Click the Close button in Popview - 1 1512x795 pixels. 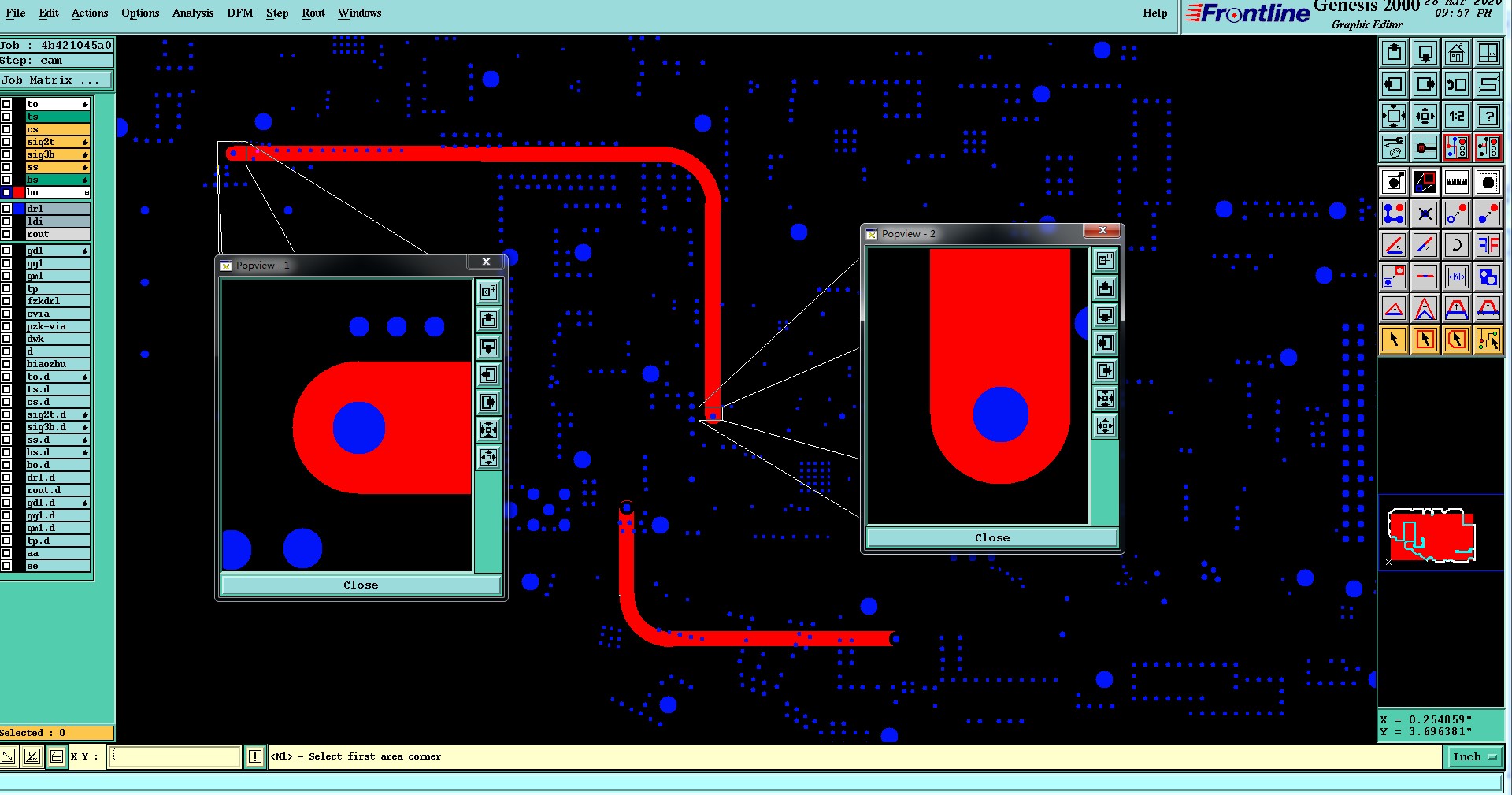tap(361, 585)
